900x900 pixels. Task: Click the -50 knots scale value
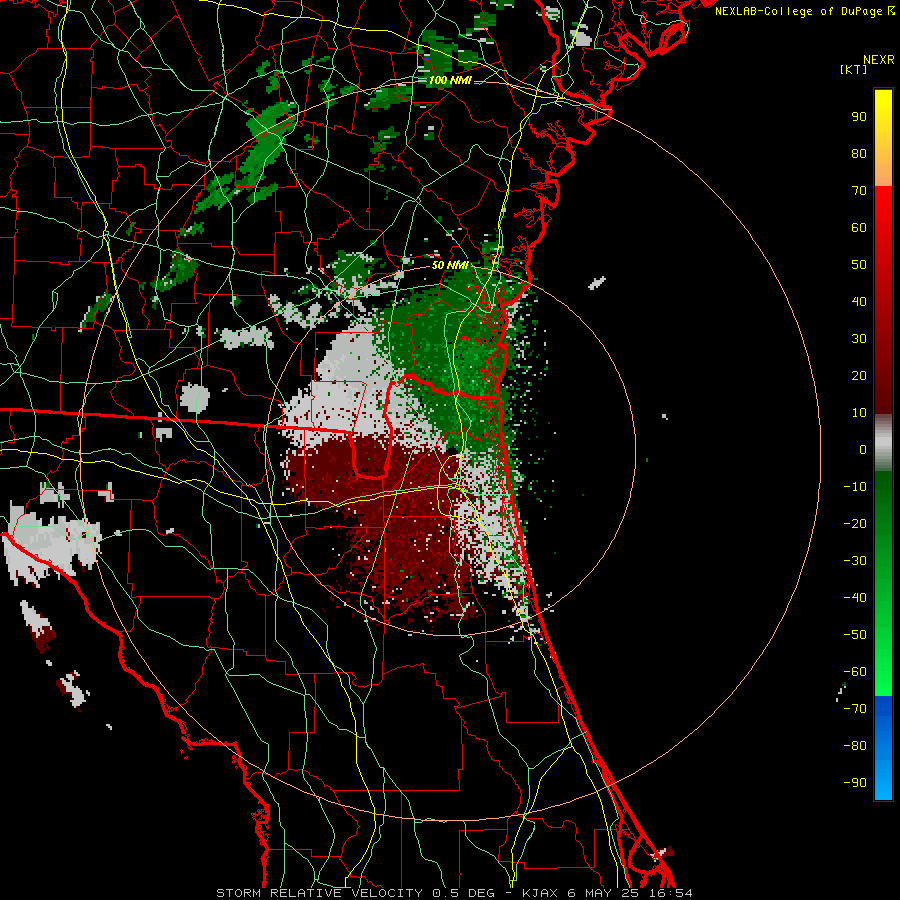(x=855, y=635)
